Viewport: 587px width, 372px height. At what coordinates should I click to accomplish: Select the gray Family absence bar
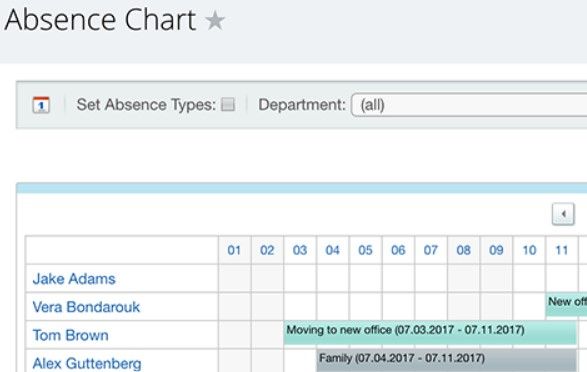pyautogui.click(x=446, y=360)
